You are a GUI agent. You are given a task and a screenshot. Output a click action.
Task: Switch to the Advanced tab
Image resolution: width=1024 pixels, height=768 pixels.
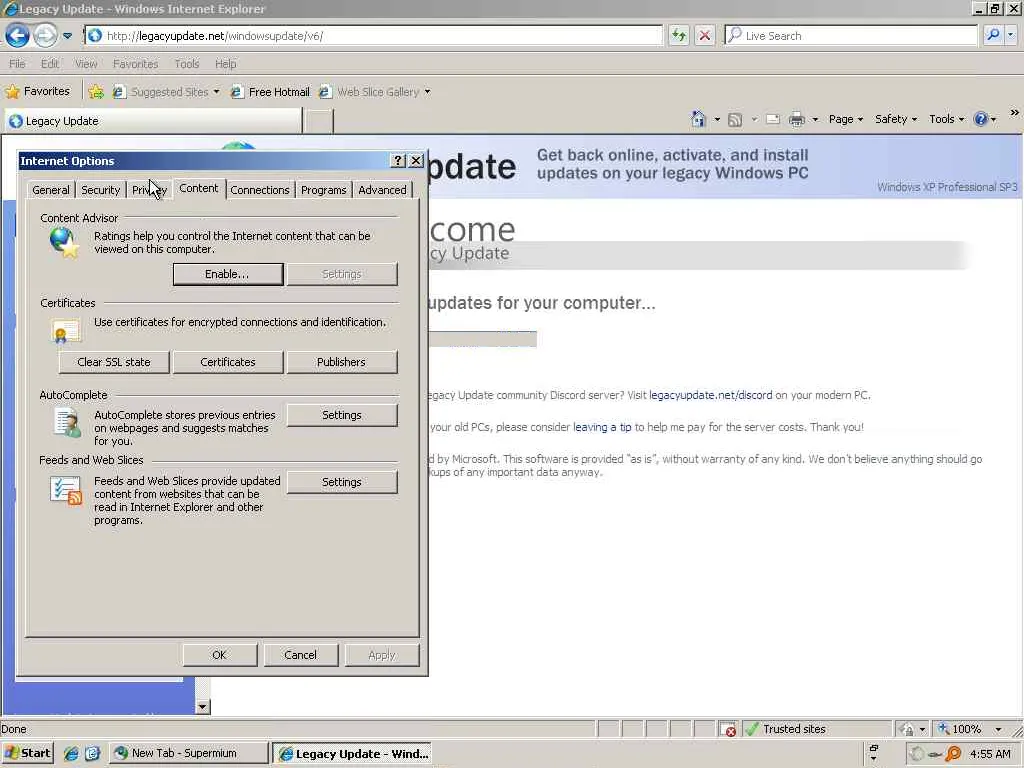pos(382,190)
